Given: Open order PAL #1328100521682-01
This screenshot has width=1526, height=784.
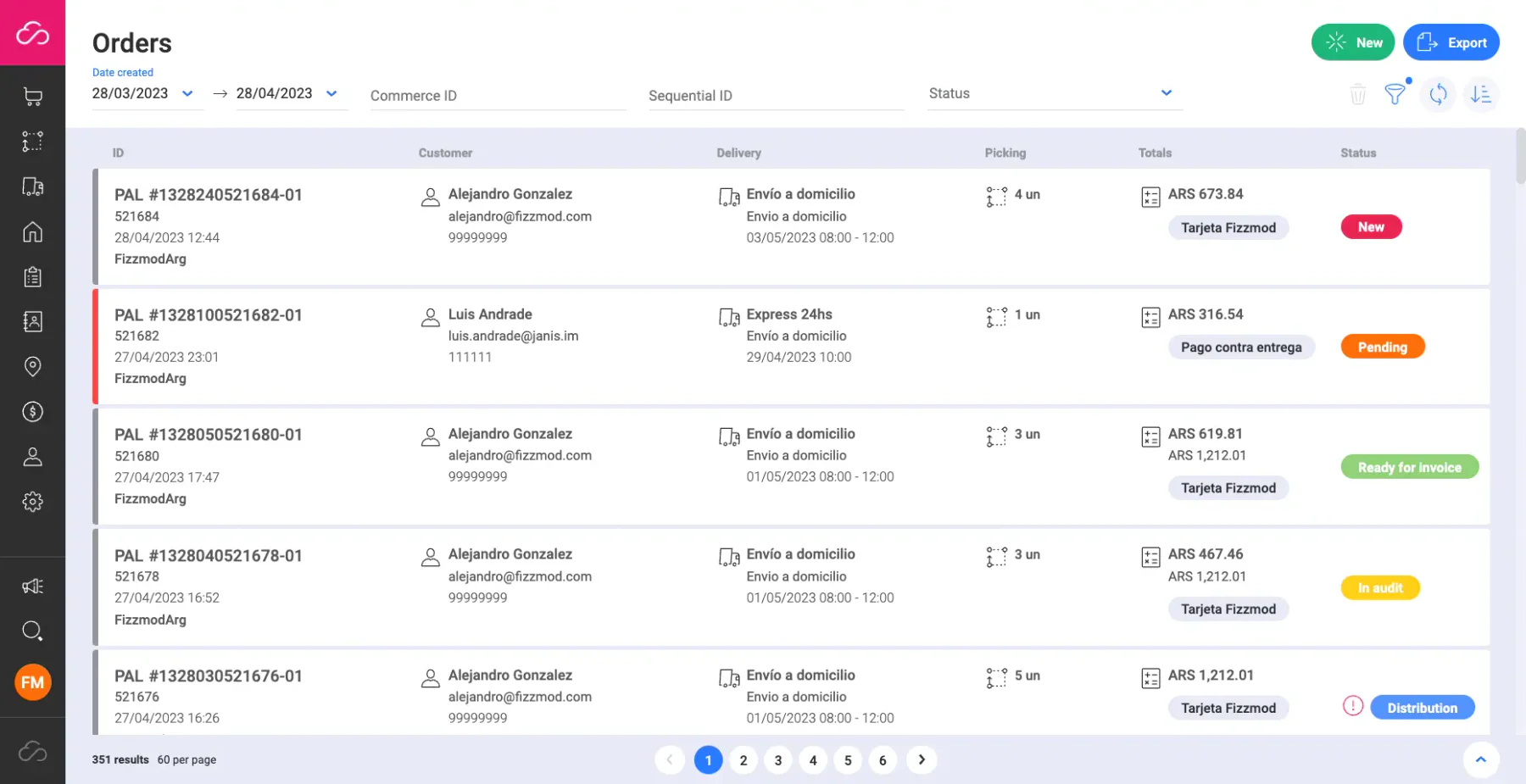Looking at the screenshot, I should pyautogui.click(x=209, y=315).
